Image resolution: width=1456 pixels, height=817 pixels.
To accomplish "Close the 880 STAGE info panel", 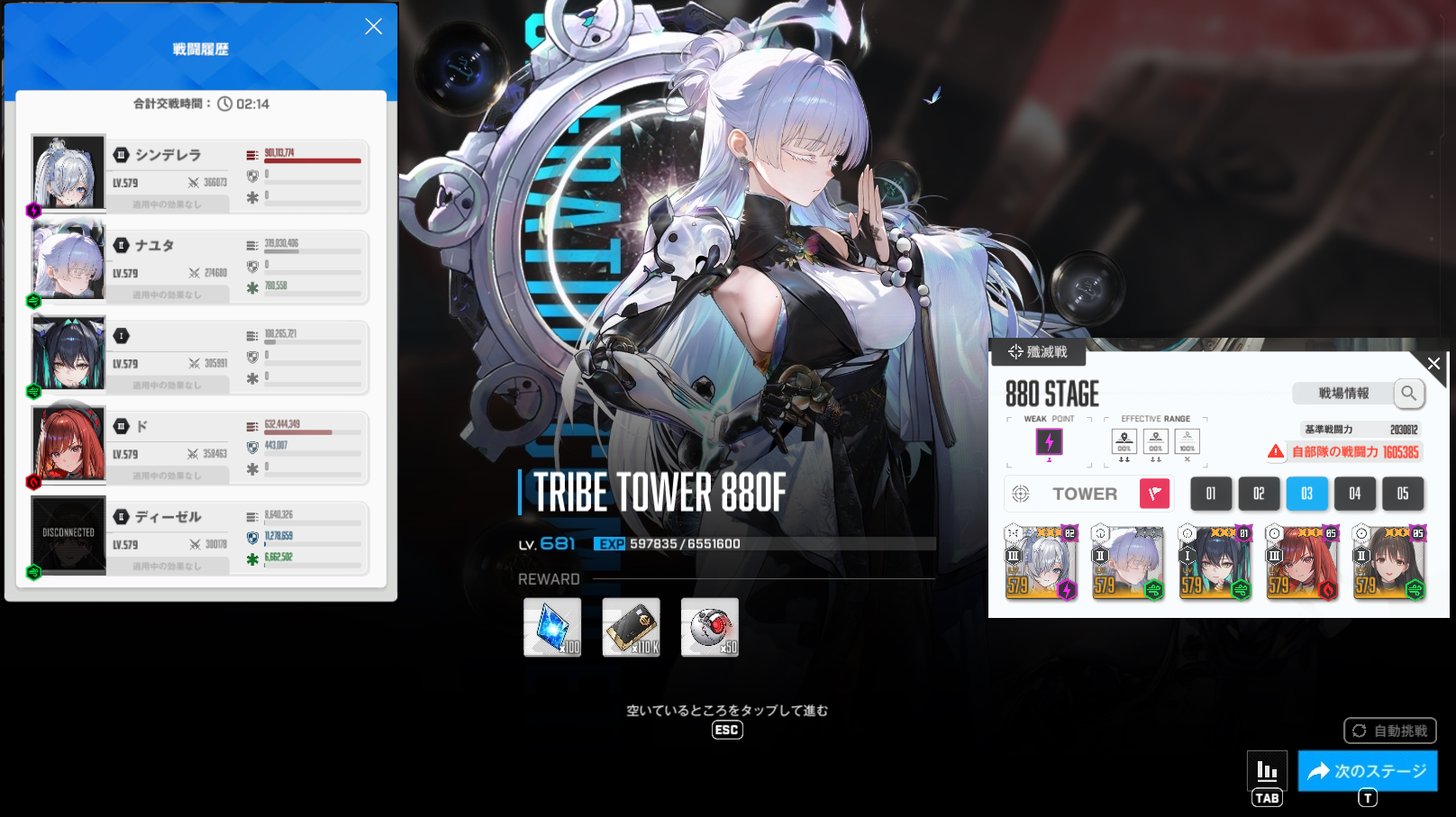I will coord(1433,364).
